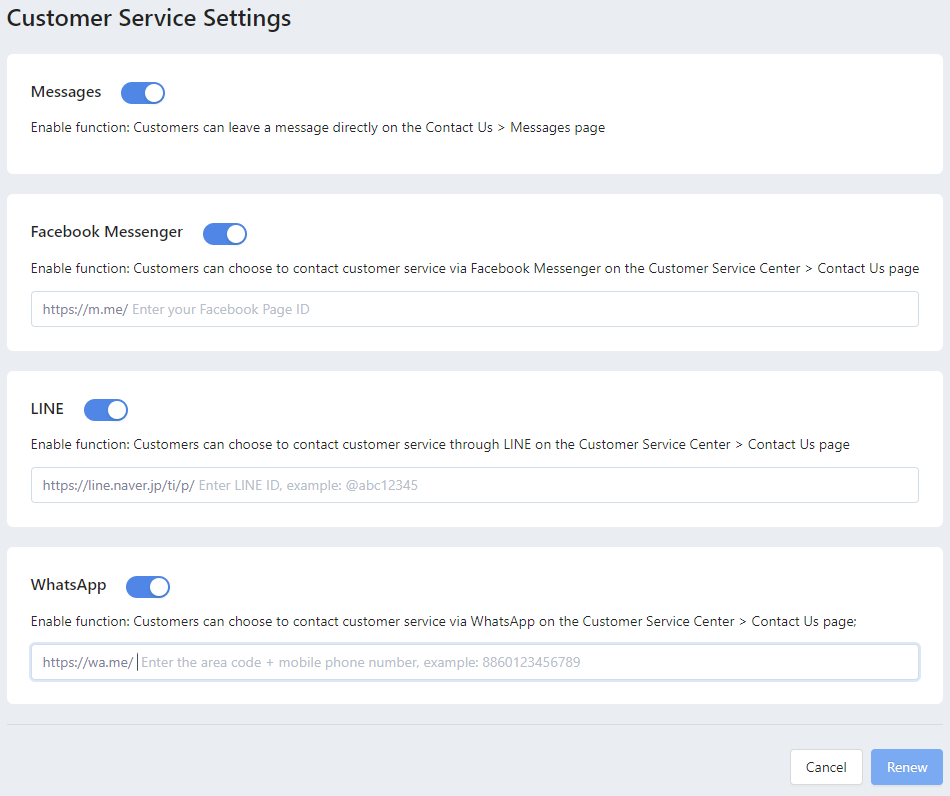Switch off the WhatsApp toggle
This screenshot has height=796, width=950.
(x=148, y=586)
